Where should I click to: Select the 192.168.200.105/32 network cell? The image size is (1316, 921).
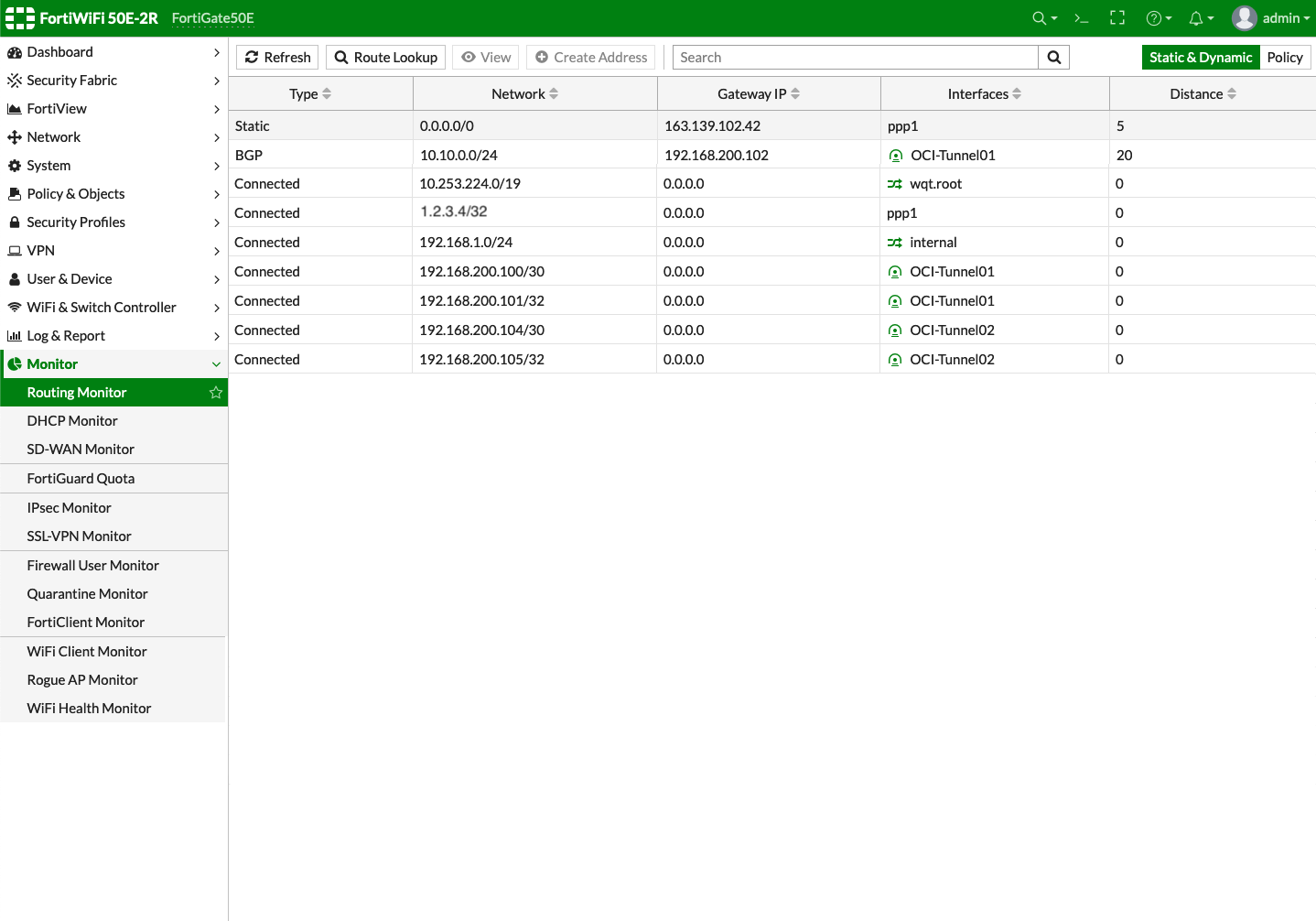coord(534,360)
